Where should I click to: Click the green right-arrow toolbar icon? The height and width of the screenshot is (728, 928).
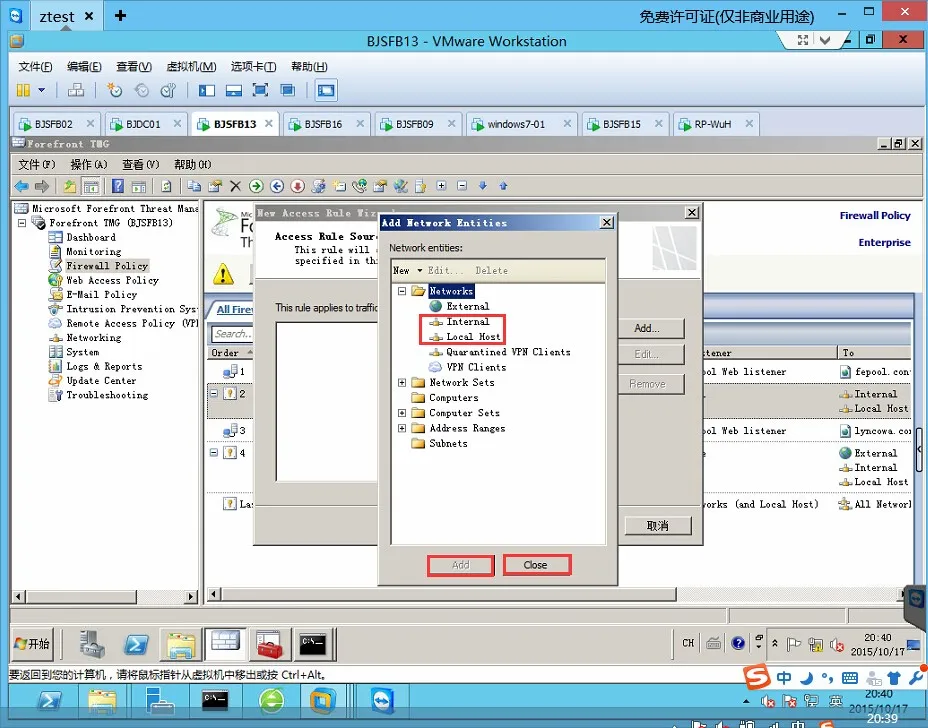click(x=256, y=186)
